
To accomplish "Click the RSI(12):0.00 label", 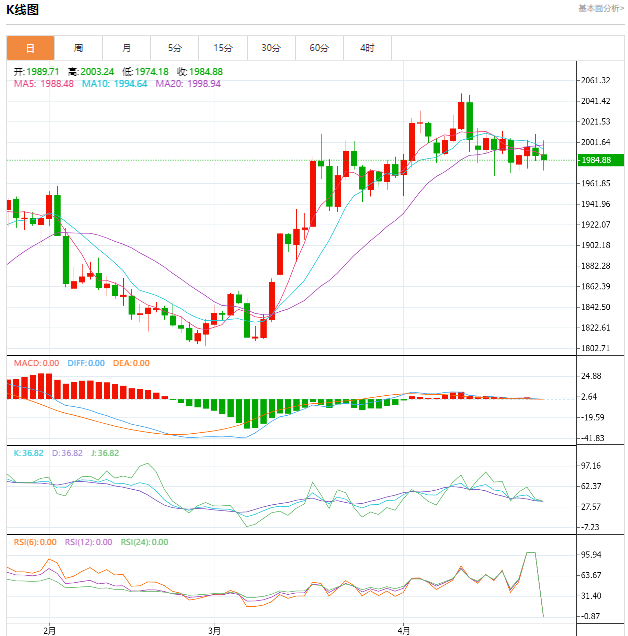I will (x=88, y=542).
